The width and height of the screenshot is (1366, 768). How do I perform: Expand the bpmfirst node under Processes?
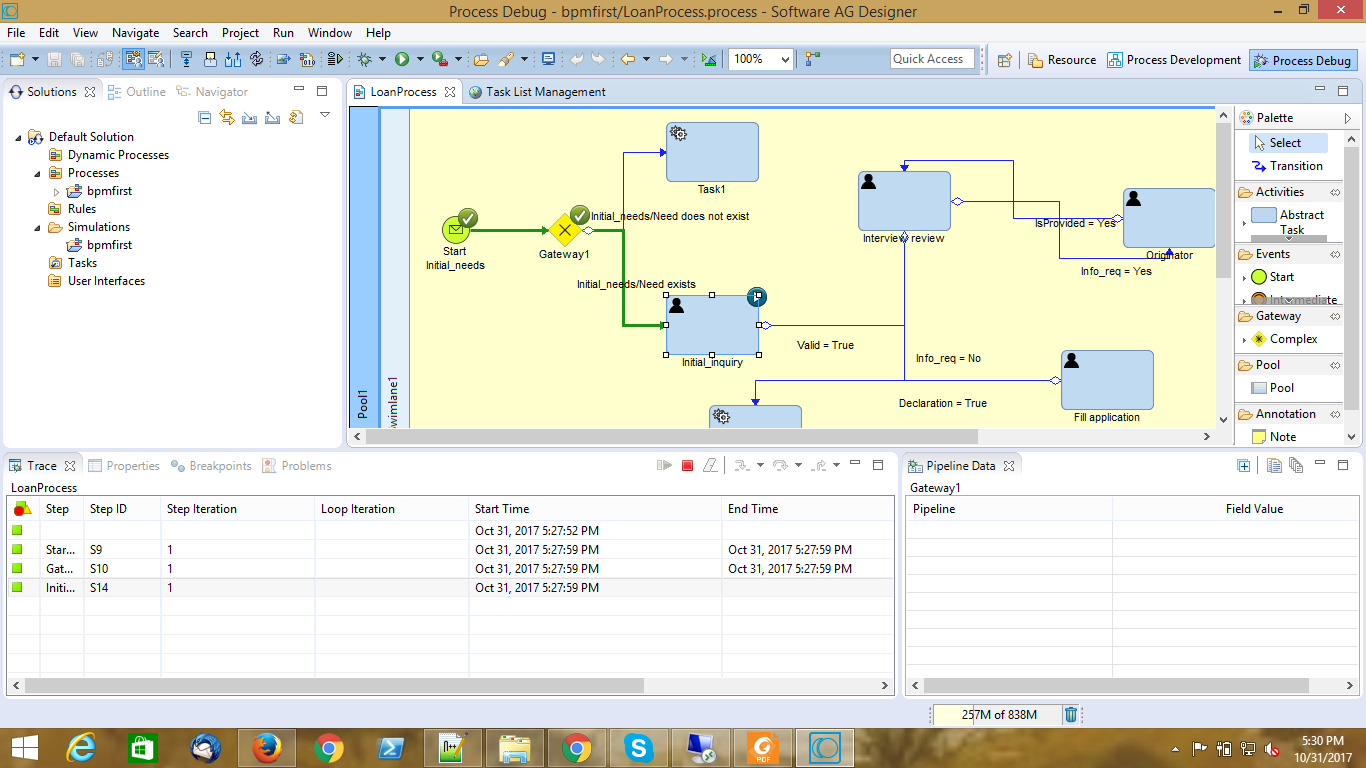point(57,191)
